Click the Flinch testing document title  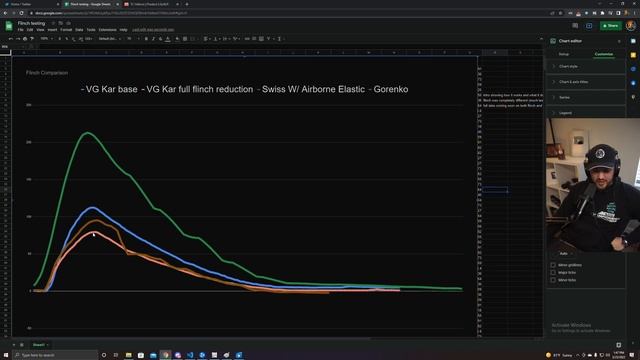(31, 23)
